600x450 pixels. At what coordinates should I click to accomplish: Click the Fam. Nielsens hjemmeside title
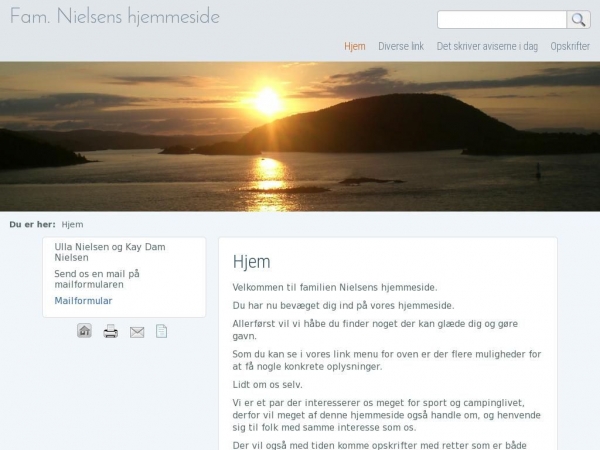pyautogui.click(x=114, y=16)
